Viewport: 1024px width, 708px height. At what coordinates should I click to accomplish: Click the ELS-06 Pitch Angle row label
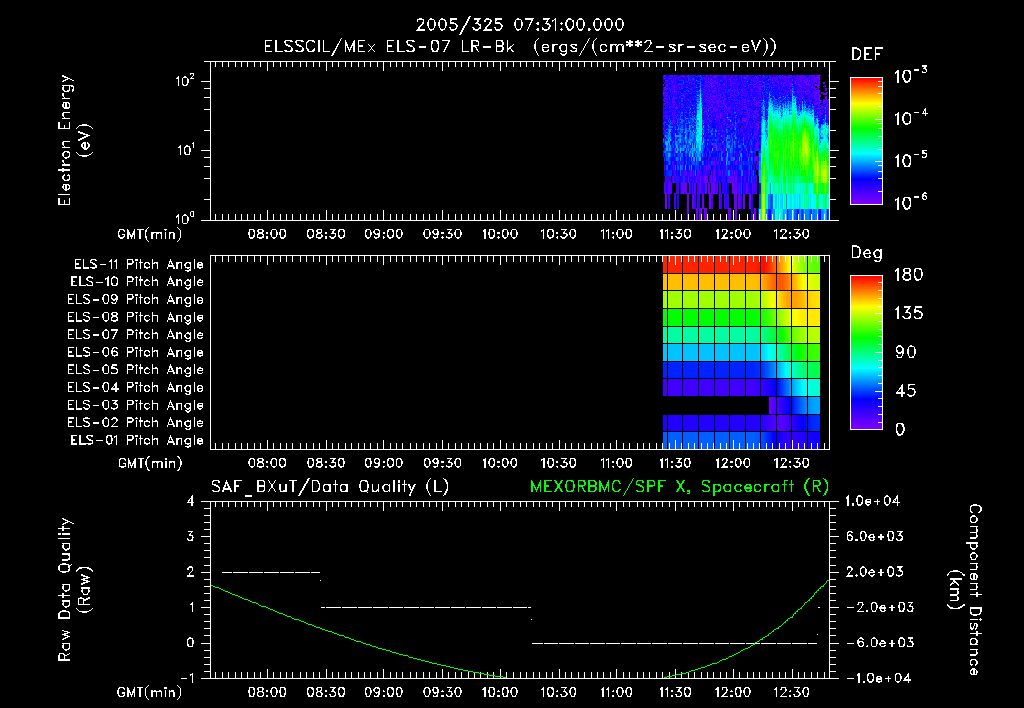coord(135,353)
